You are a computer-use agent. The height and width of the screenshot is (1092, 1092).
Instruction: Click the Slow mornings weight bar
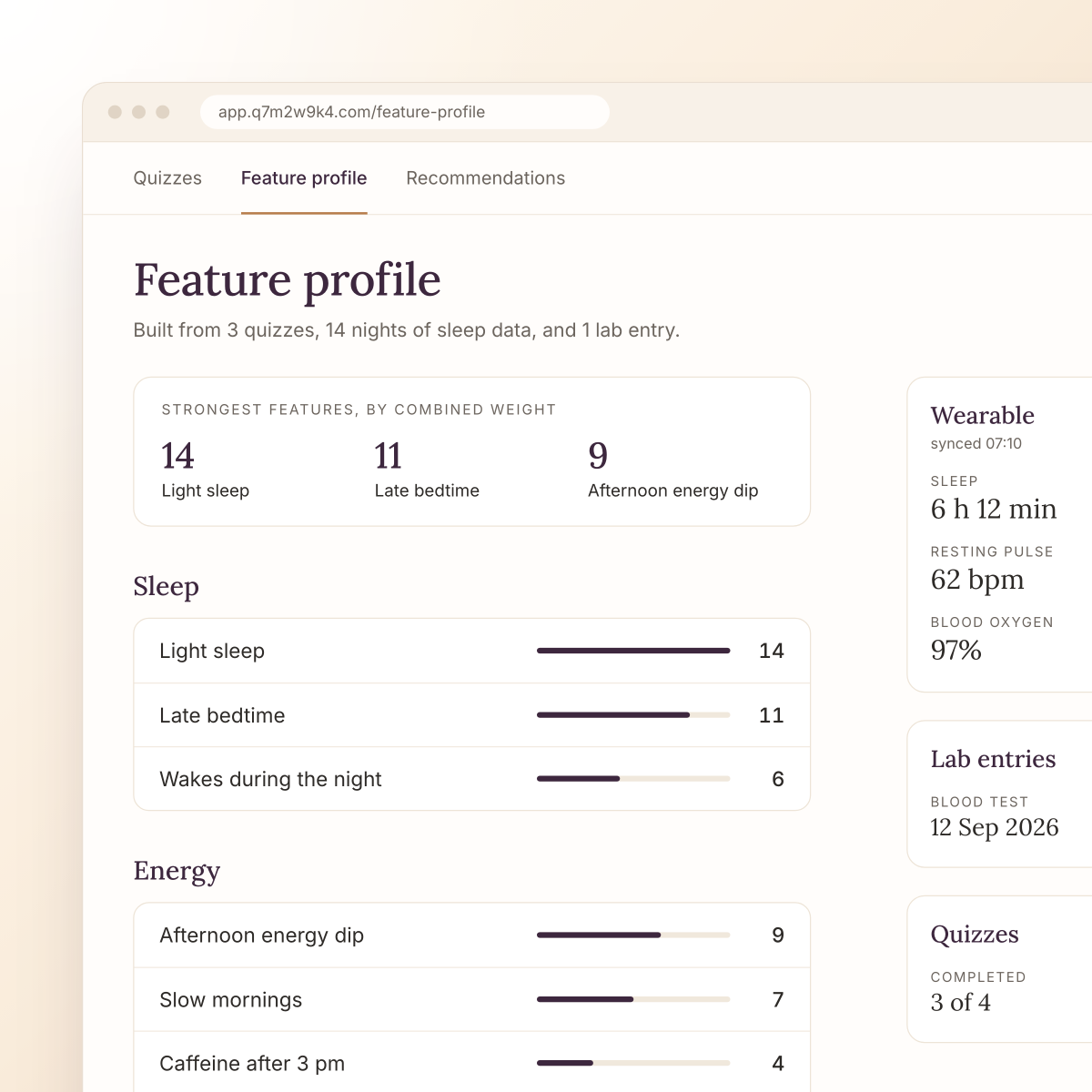click(x=633, y=999)
